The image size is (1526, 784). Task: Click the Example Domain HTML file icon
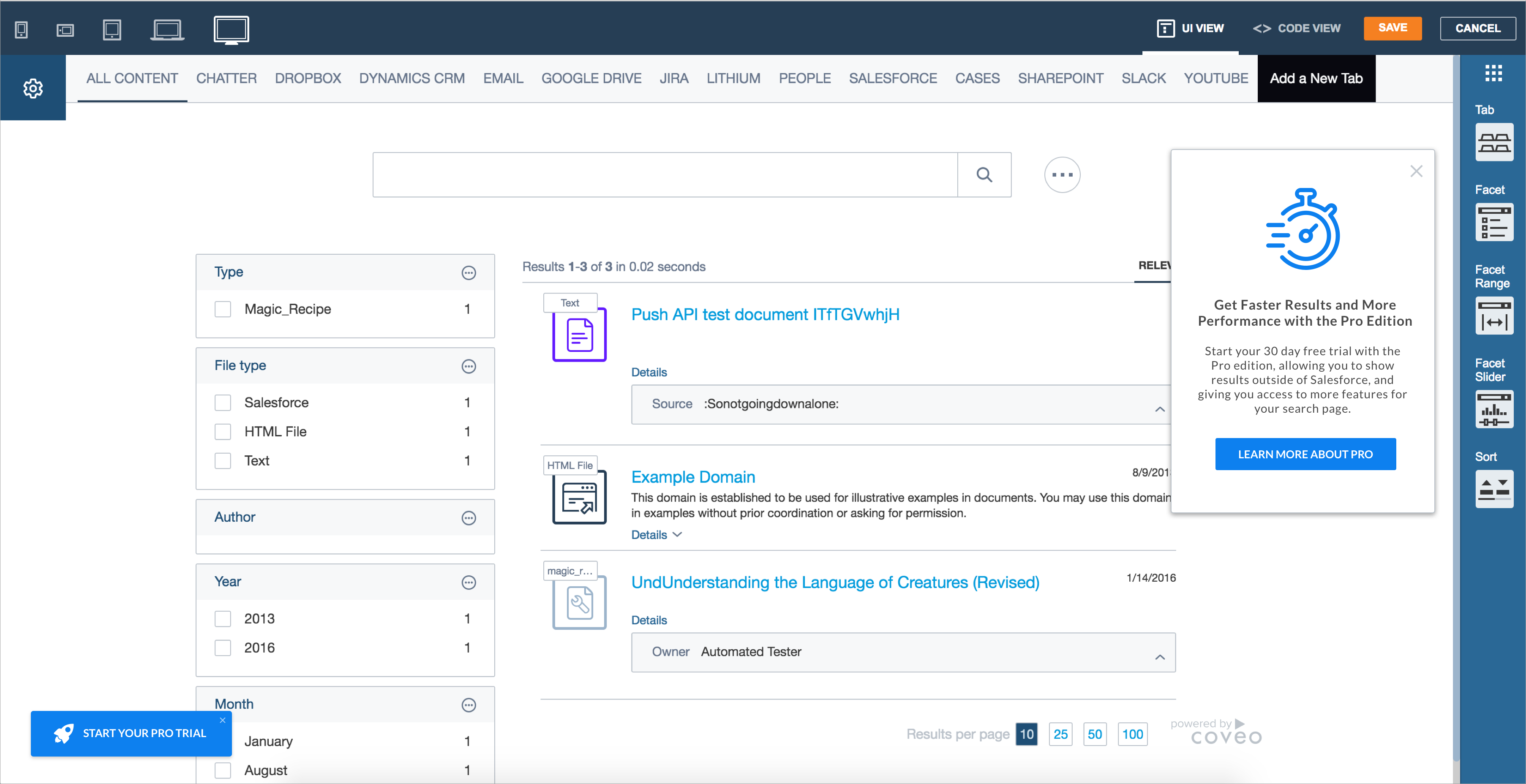point(579,498)
